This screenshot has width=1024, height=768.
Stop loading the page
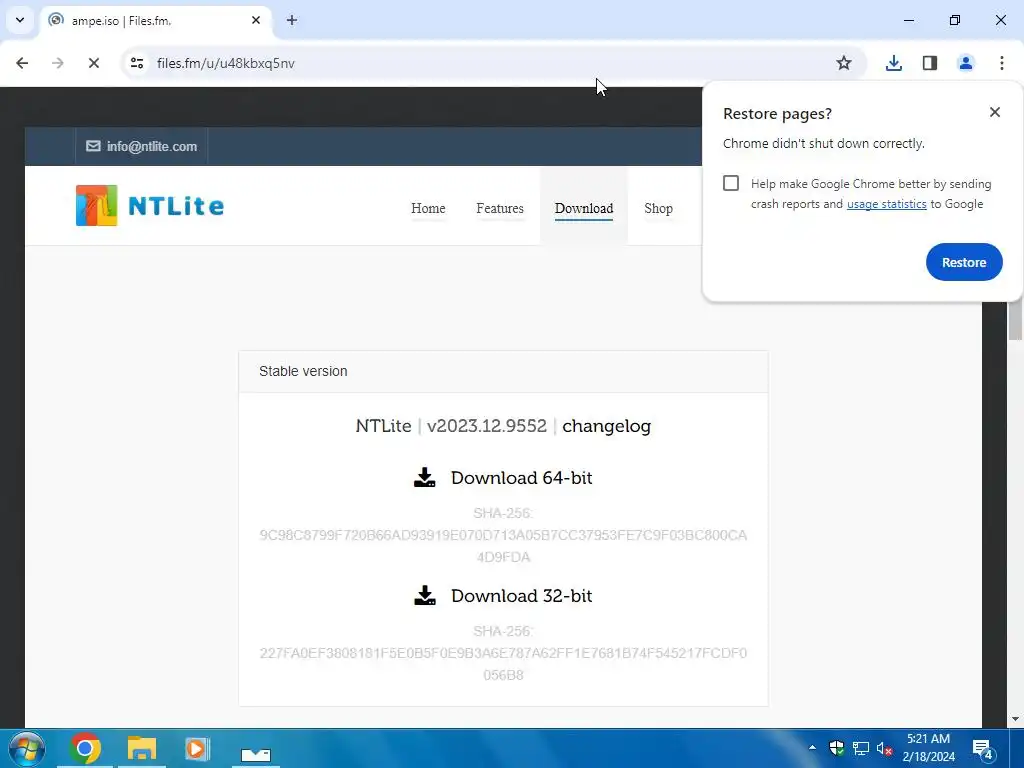[93, 63]
